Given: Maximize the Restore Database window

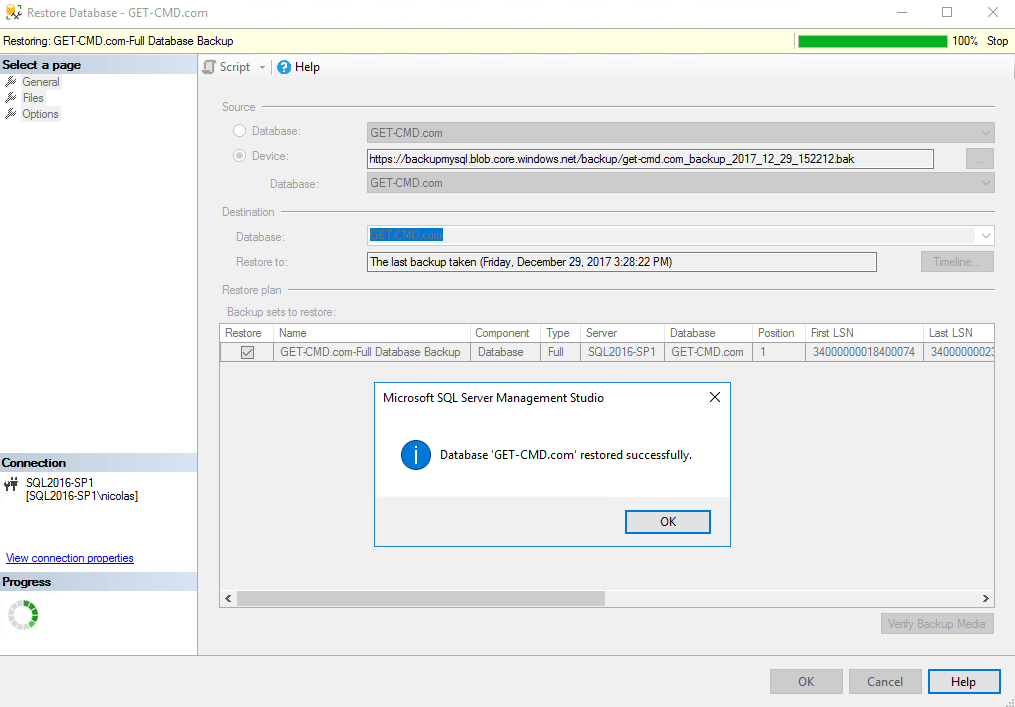Looking at the screenshot, I should (x=947, y=12).
